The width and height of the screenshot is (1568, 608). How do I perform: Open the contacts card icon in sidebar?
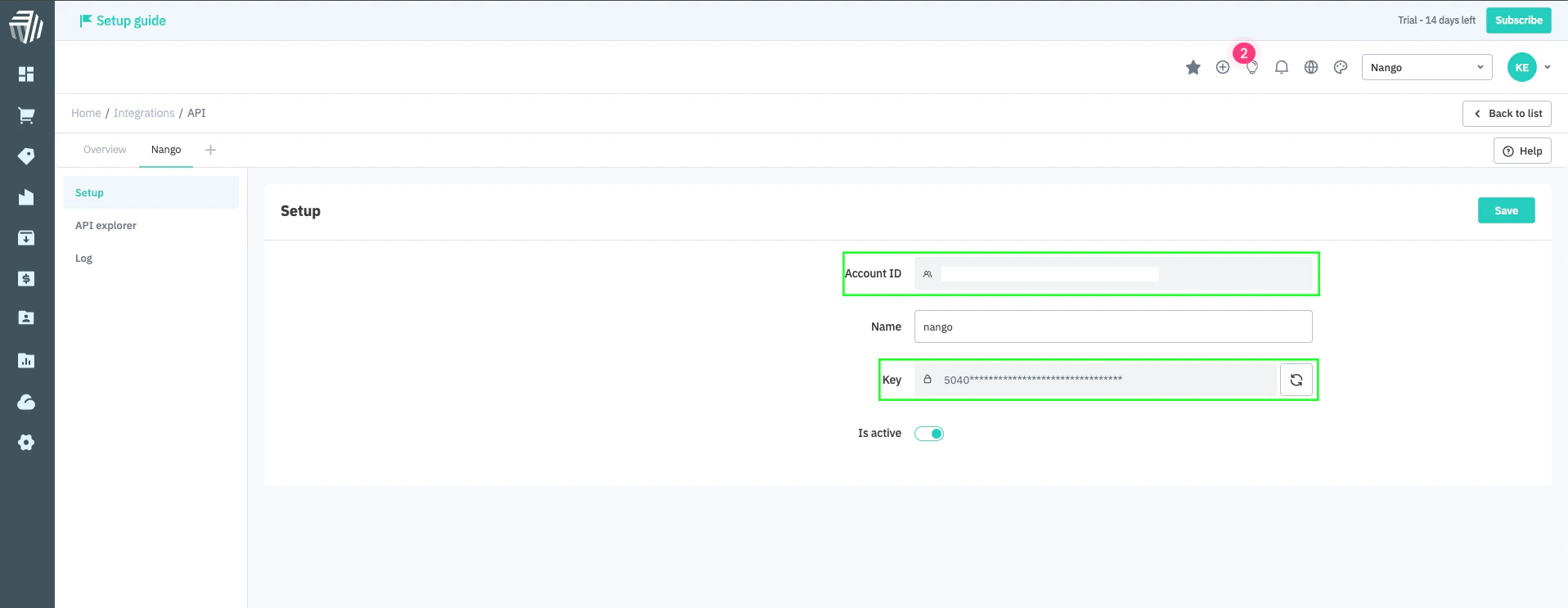click(26, 318)
